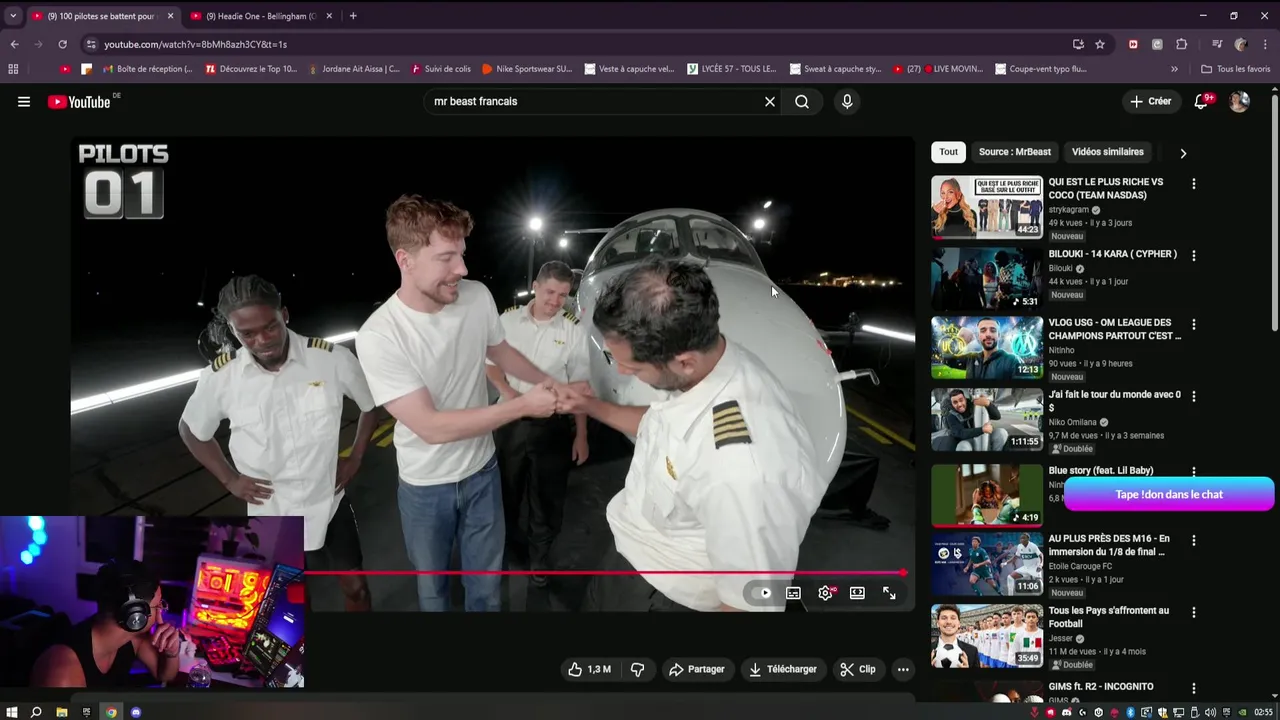Bookmark this page with the star
This screenshot has width=1280, height=720.
[x=1100, y=44]
